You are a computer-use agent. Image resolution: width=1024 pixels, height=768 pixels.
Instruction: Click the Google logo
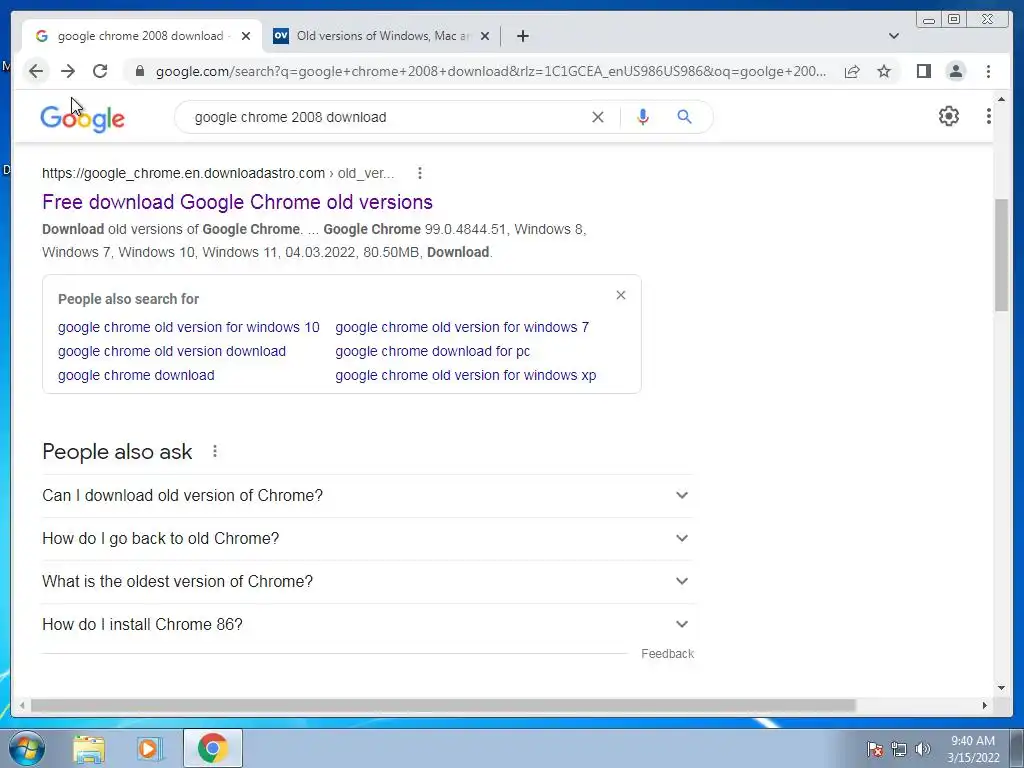tap(82, 118)
